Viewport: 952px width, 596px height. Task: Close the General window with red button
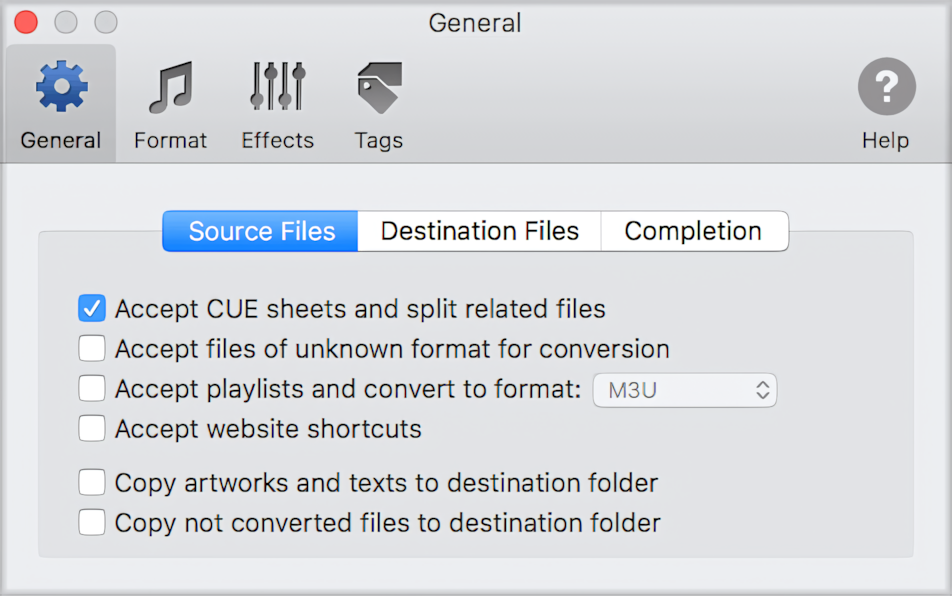[26, 22]
